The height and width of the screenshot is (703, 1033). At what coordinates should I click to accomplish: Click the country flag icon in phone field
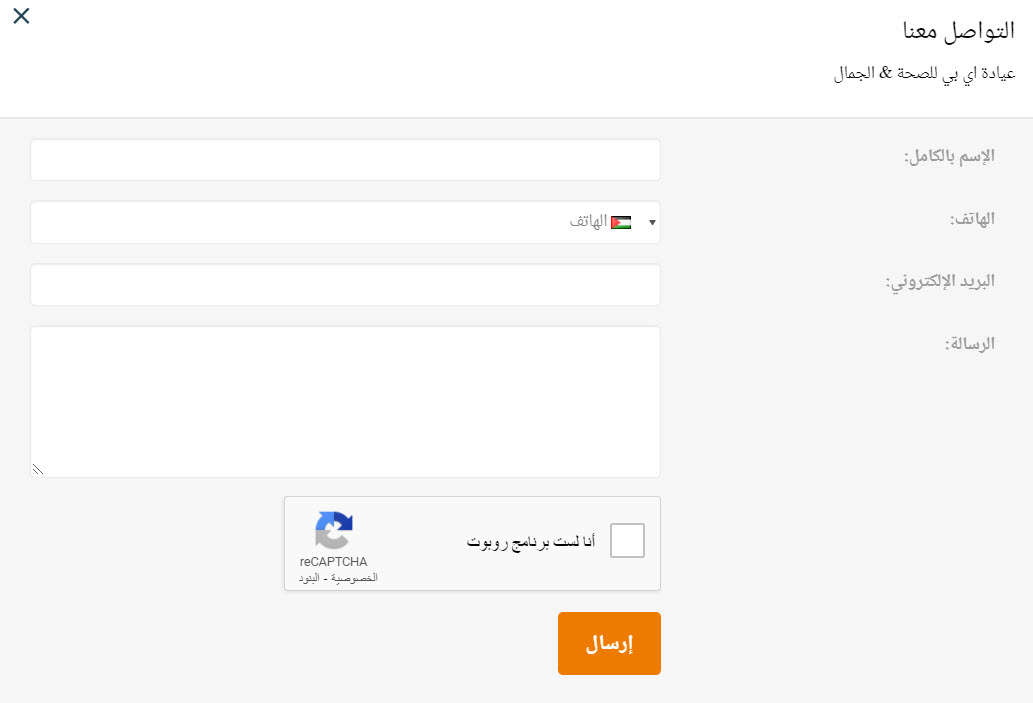point(621,223)
